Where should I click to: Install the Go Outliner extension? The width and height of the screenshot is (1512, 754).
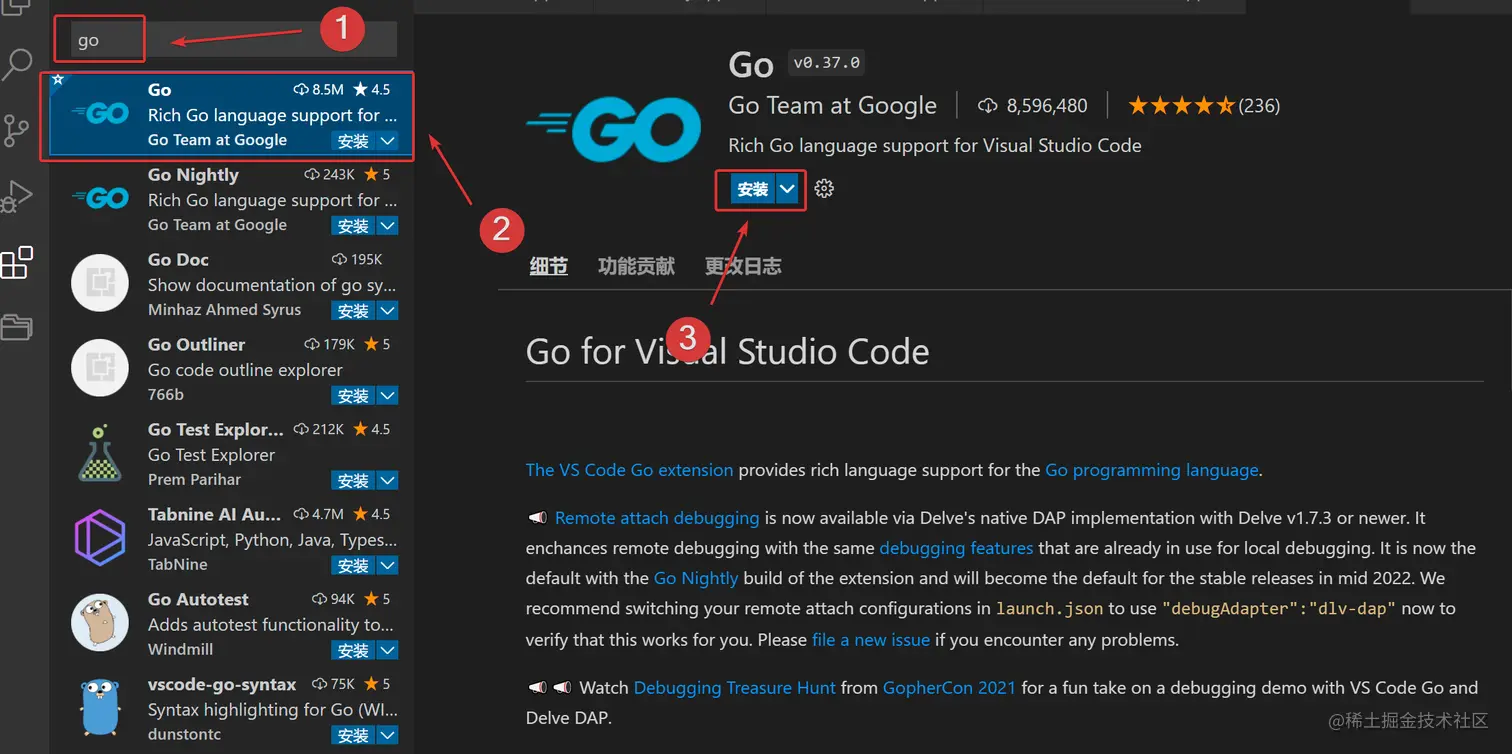(353, 396)
